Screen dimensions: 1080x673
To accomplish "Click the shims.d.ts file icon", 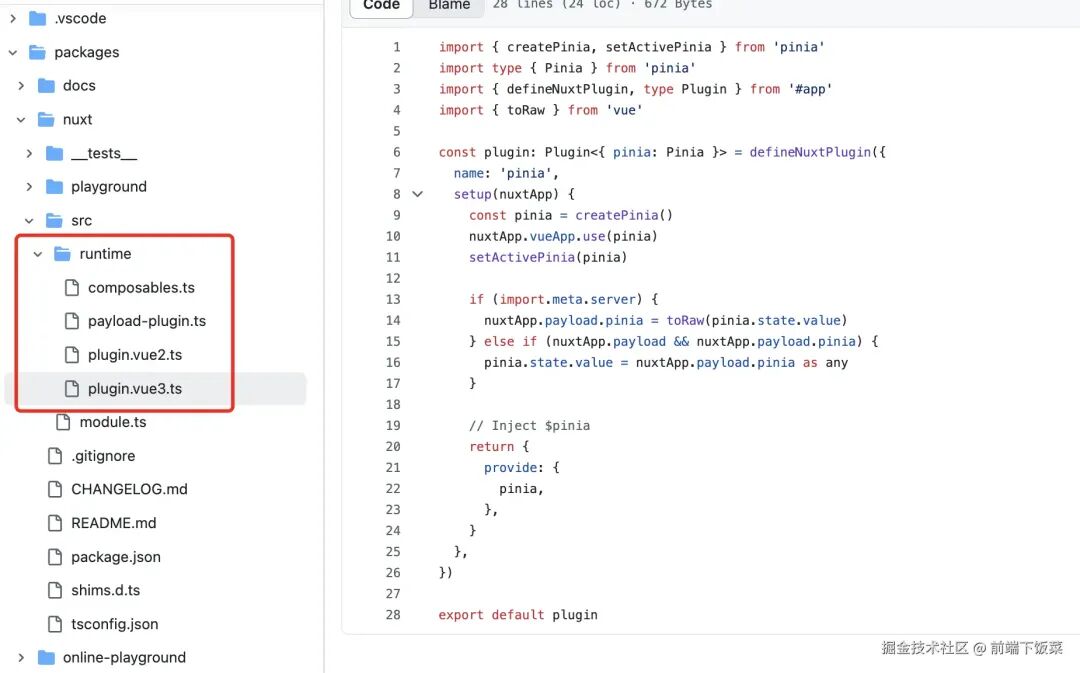I will pyautogui.click(x=55, y=590).
